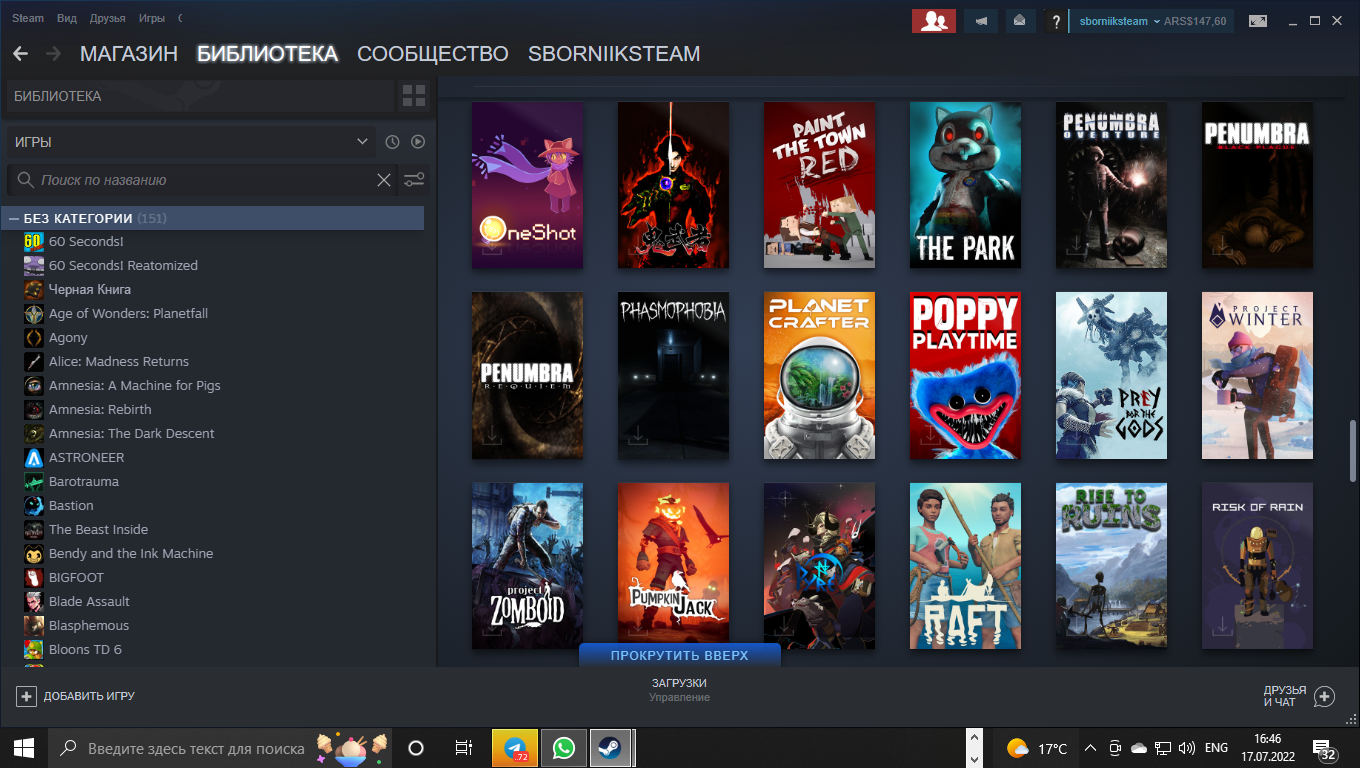The image size is (1360, 768).
Task: Open the SBORNIIKSTEAM profile tab
Action: (x=614, y=54)
